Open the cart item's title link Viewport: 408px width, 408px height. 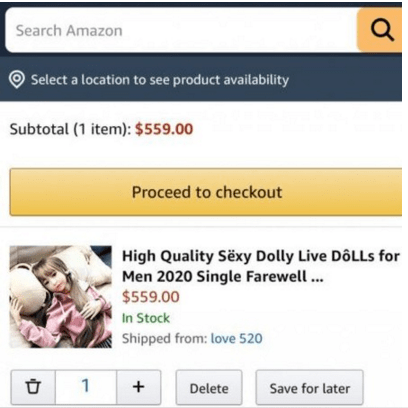(261, 266)
